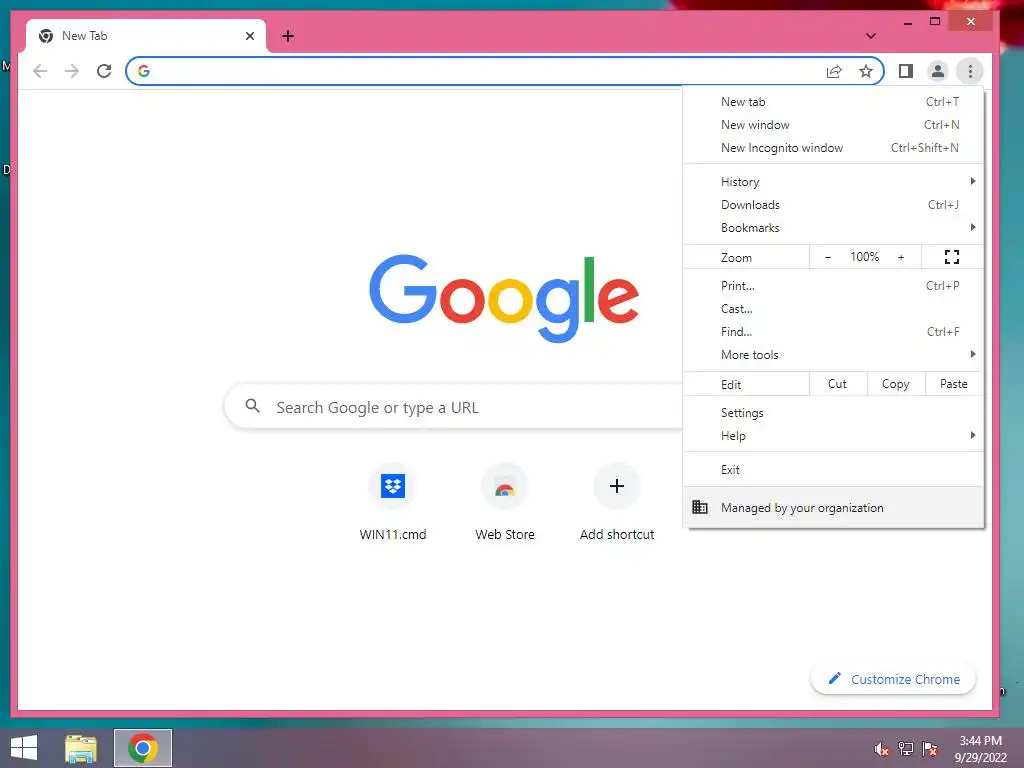1024x768 pixels.
Task: Open the profile avatar icon
Action: (938, 71)
